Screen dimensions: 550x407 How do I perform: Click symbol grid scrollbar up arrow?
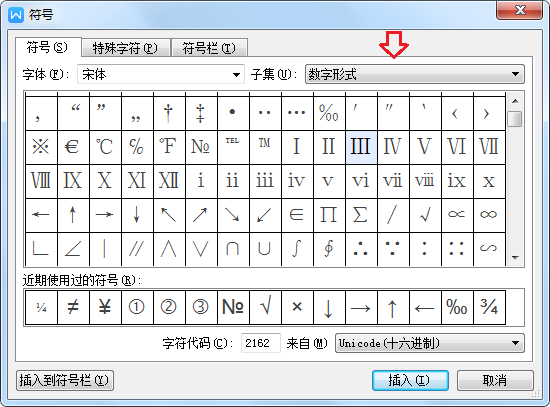515,101
